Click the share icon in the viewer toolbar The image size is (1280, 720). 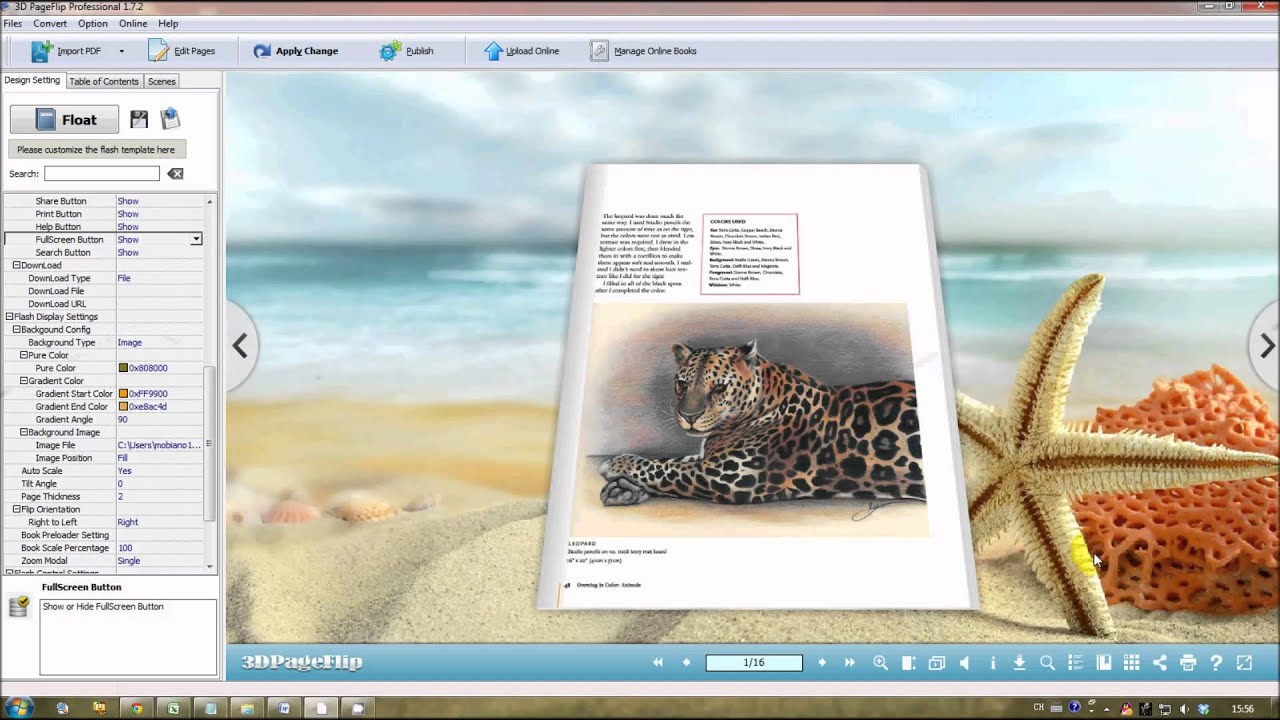(x=1160, y=663)
